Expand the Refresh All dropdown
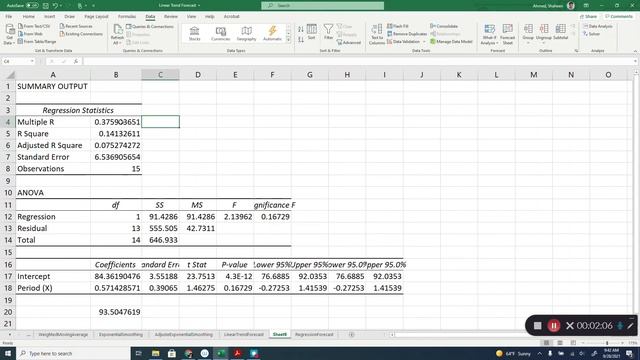This screenshot has width=640, height=360. (x=117, y=43)
